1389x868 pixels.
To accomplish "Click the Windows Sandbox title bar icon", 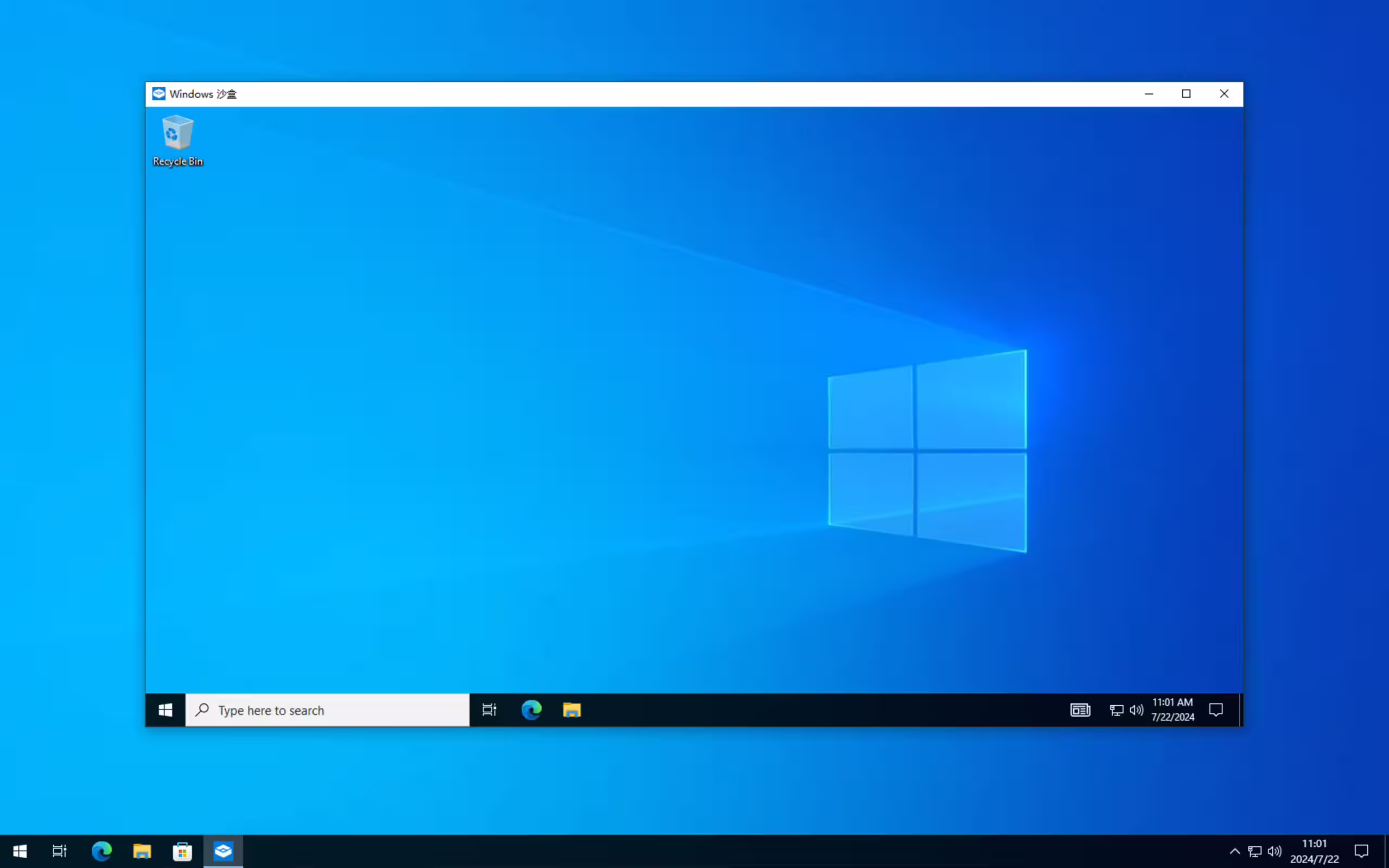I will point(159,93).
